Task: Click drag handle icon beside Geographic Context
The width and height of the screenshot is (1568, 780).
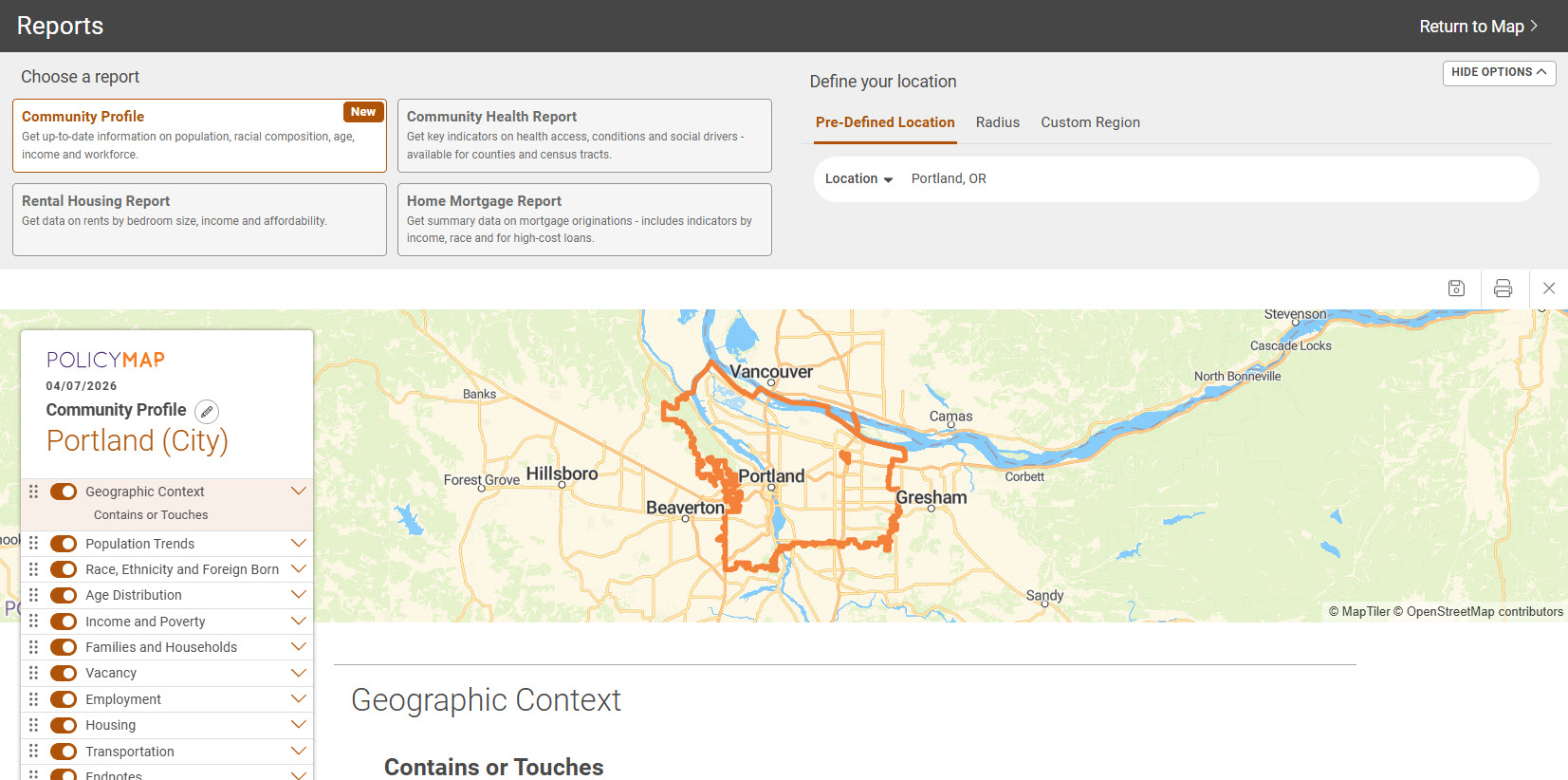Action: click(33, 492)
